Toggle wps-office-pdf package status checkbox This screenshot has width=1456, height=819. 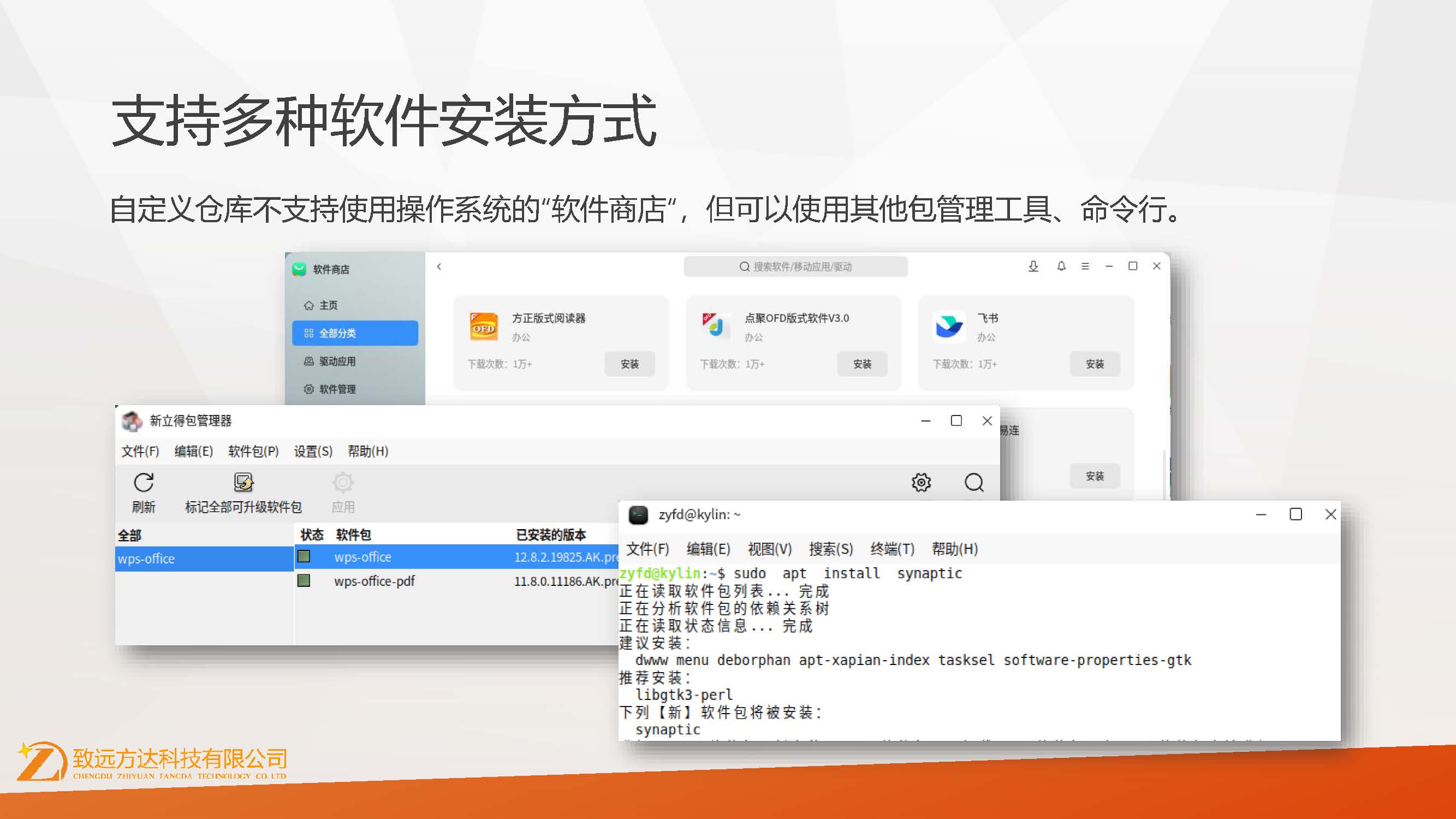click(x=304, y=581)
